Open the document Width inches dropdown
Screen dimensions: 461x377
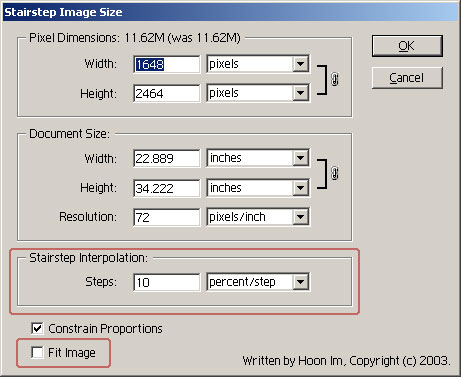(258, 158)
